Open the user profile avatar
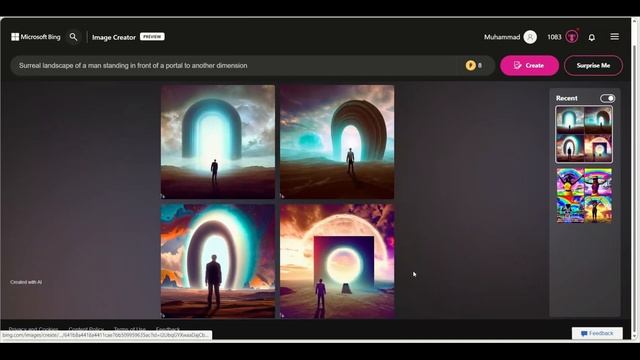This screenshot has width=640, height=360. [x=530, y=37]
